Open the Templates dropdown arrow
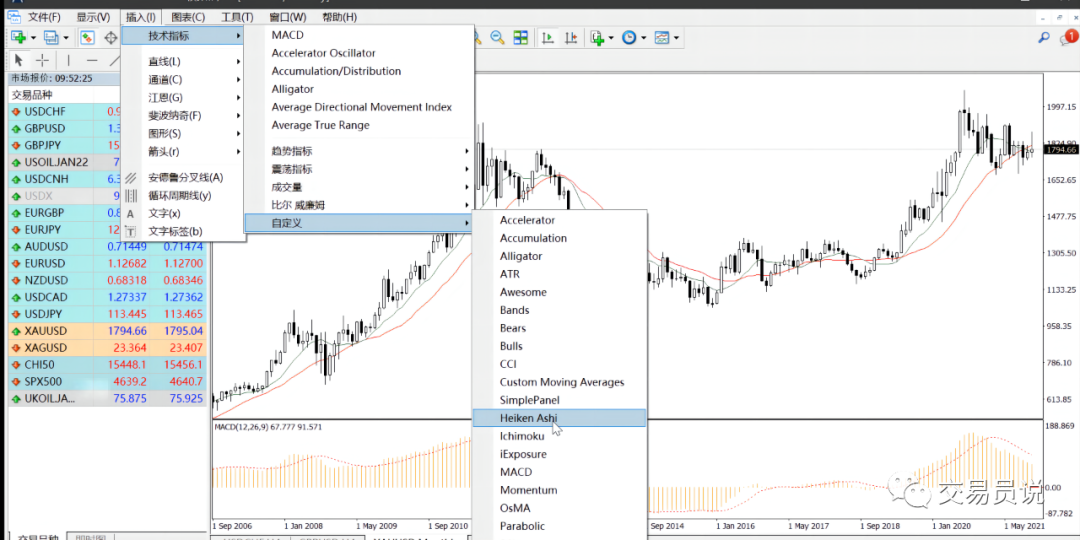The height and width of the screenshot is (540, 1080). pos(677,37)
